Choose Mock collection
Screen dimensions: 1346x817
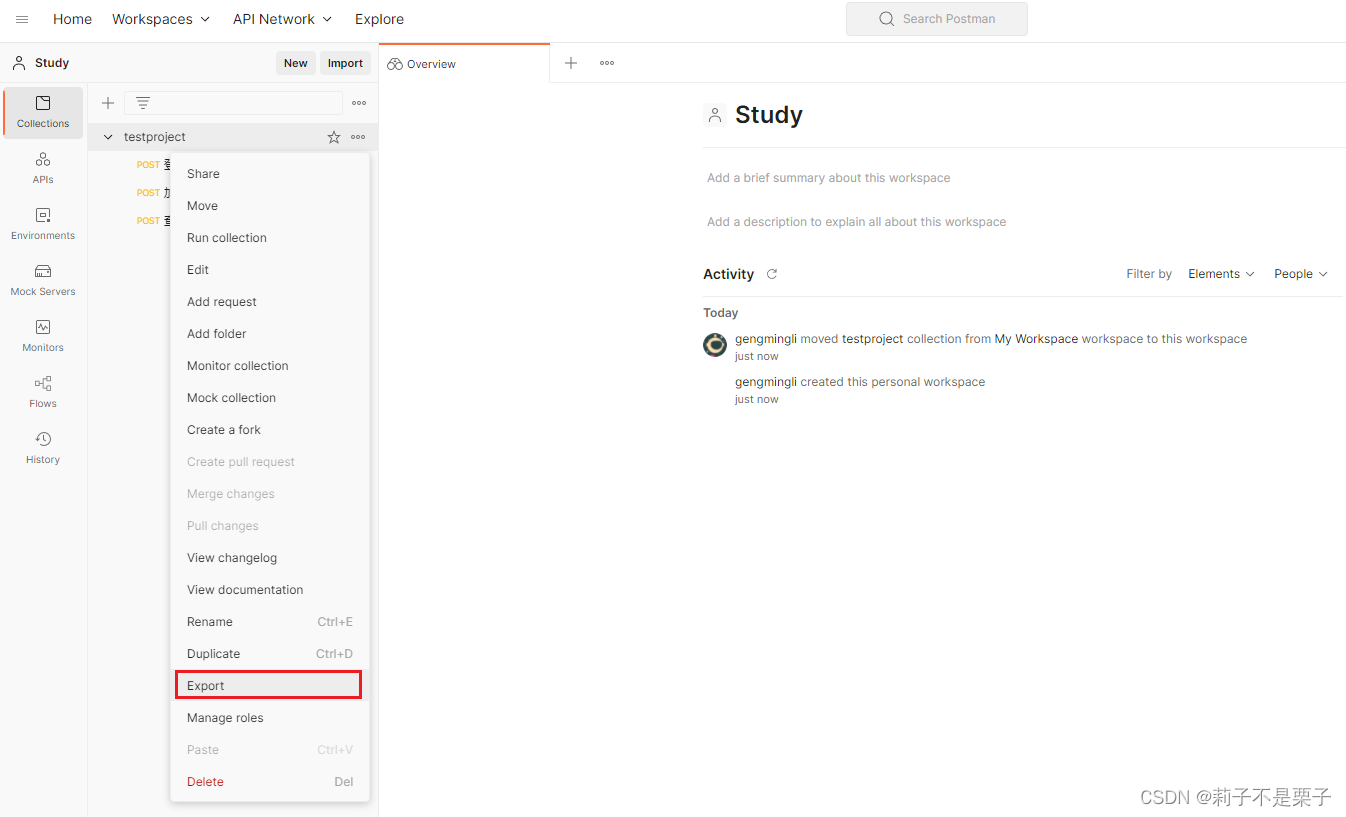pyautogui.click(x=270, y=398)
